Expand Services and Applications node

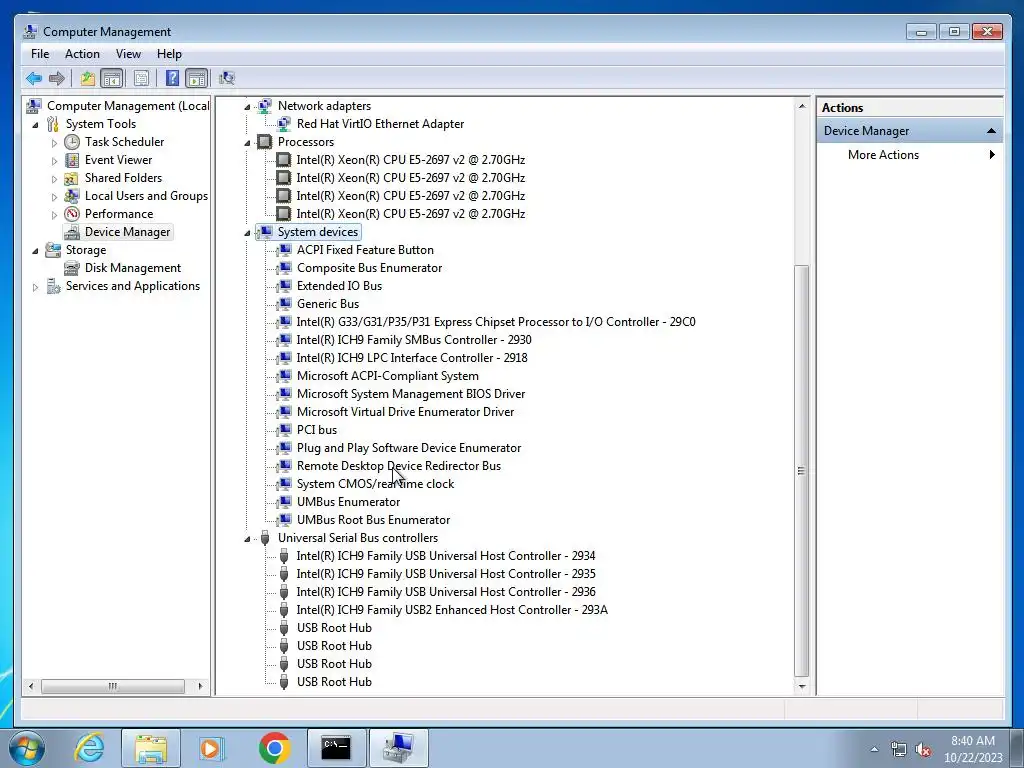coord(35,287)
